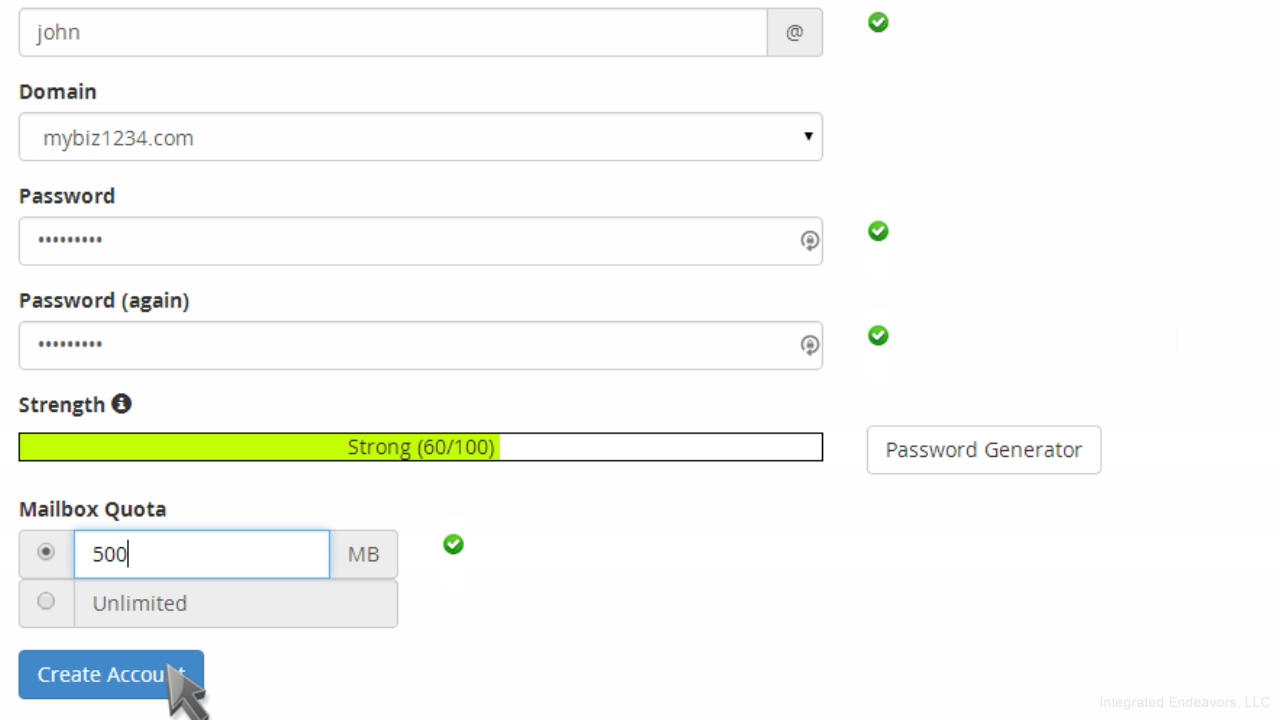
Task: Focus the email field containing john
Action: click(x=390, y=33)
